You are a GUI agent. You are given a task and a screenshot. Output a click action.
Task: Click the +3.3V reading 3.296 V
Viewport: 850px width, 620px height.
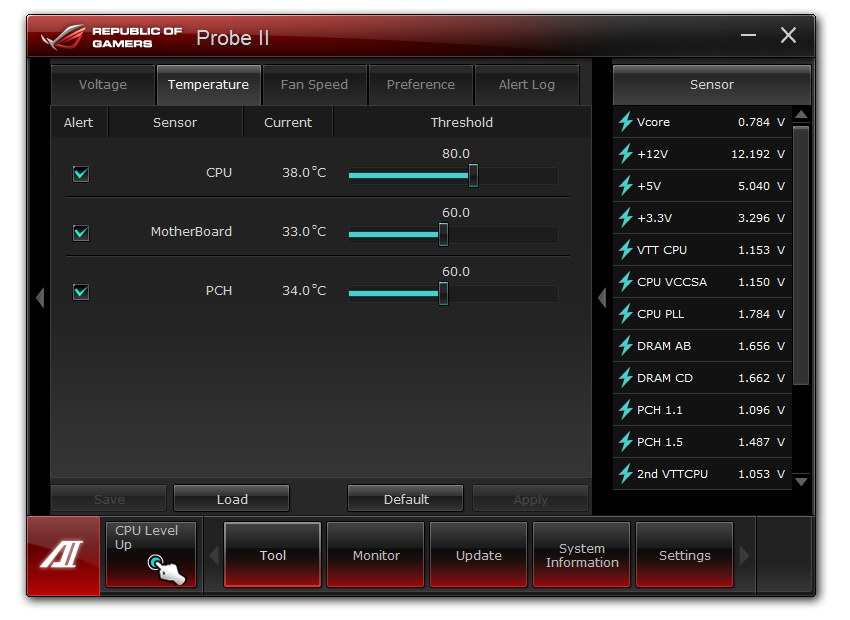[761, 218]
